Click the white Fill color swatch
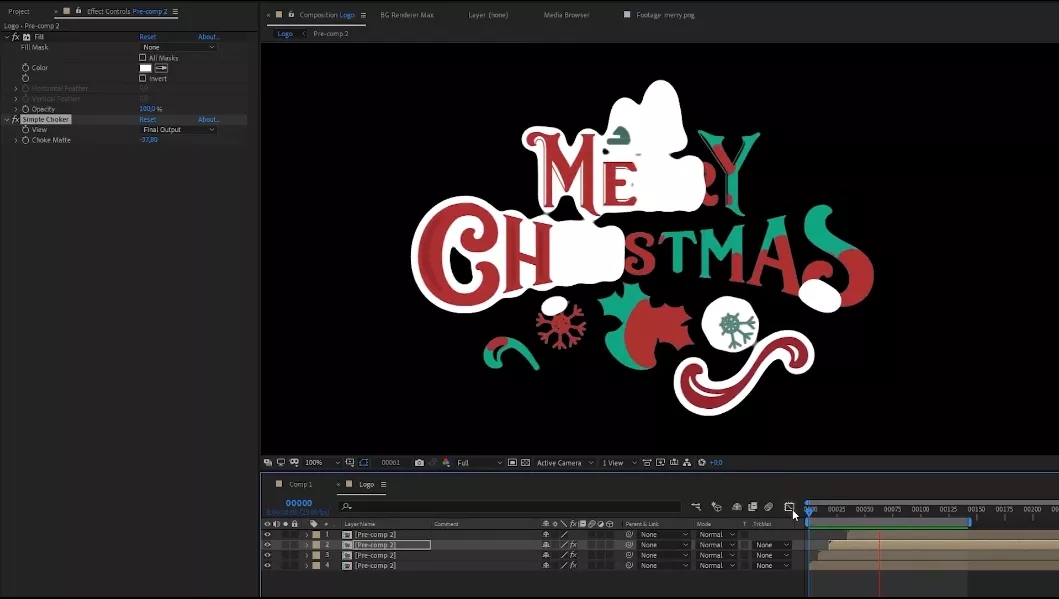The width and height of the screenshot is (1059, 599). click(146, 68)
